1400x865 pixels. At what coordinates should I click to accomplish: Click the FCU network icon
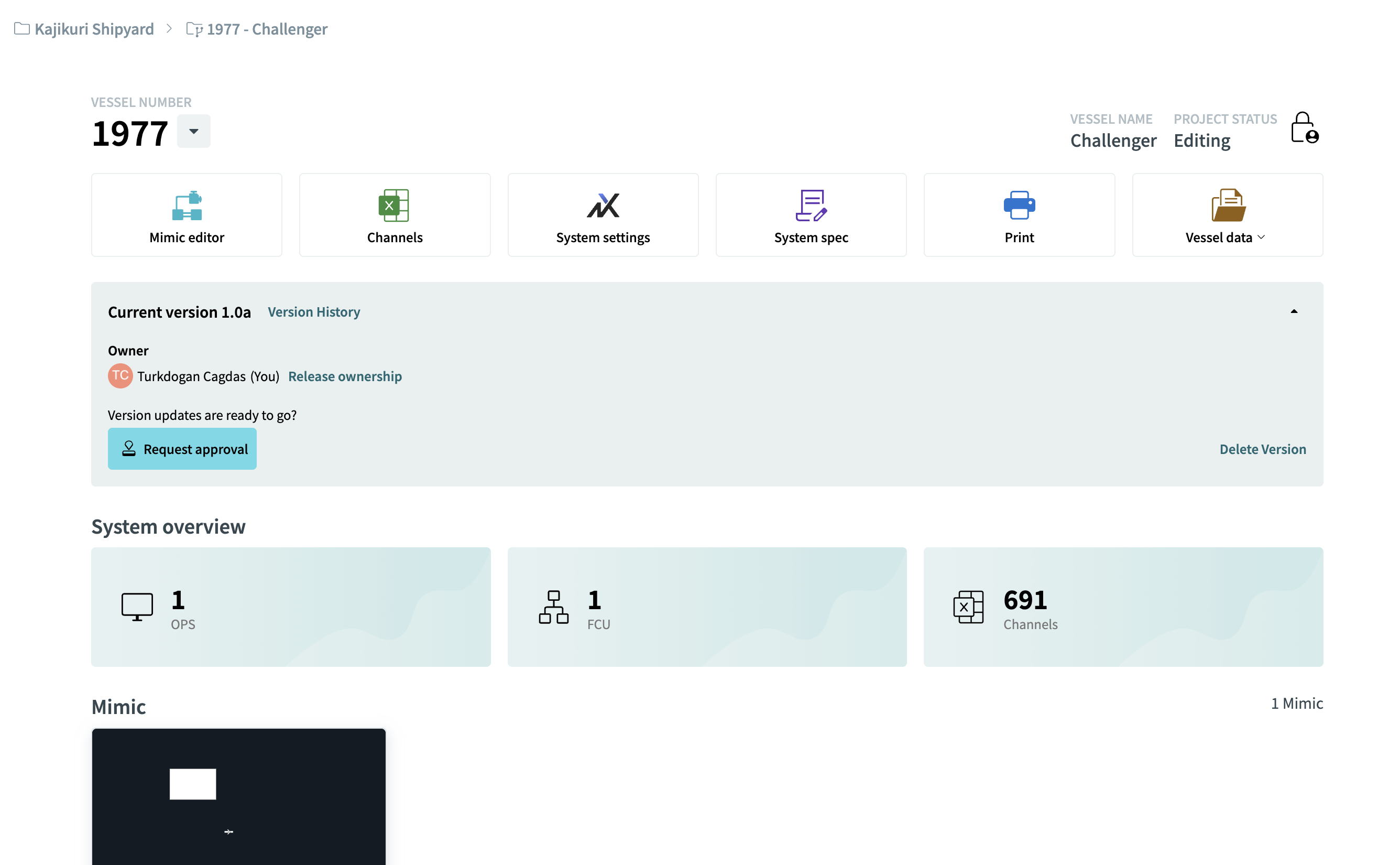553,607
